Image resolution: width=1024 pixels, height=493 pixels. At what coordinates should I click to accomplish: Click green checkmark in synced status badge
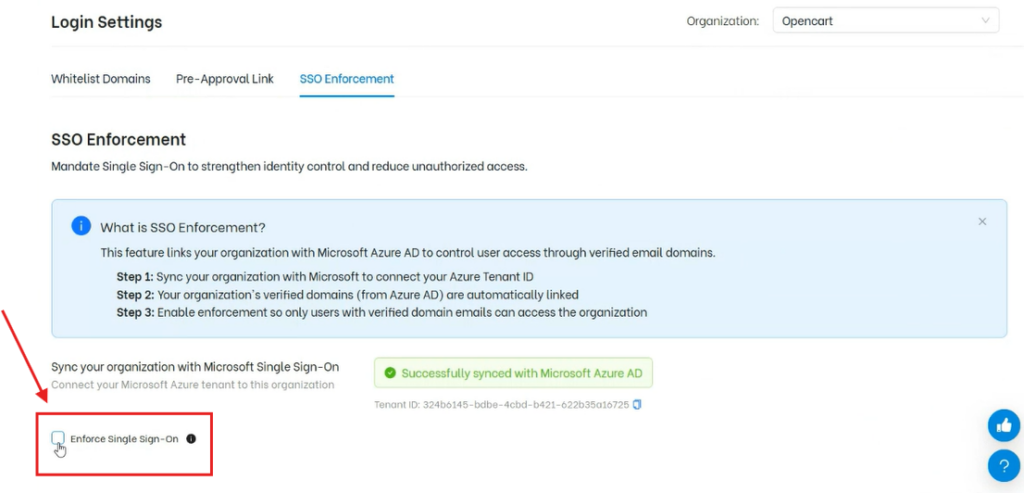390,373
